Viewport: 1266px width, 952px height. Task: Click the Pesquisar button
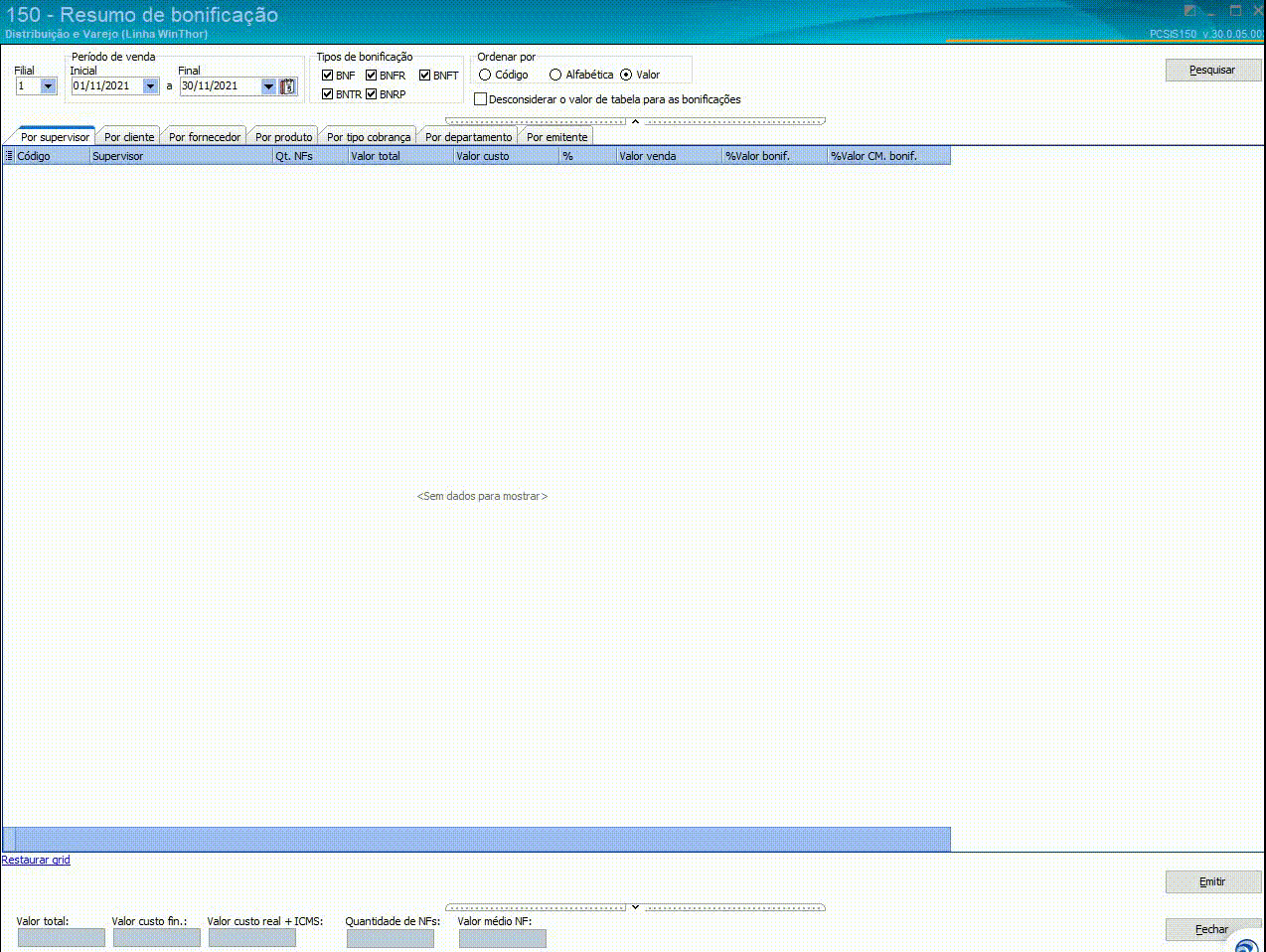point(1212,70)
